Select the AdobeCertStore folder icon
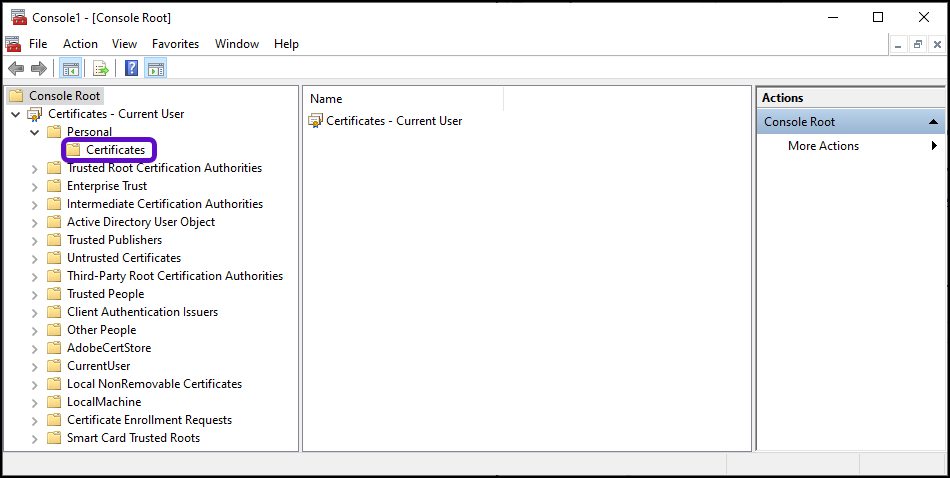This screenshot has width=950, height=478. click(x=54, y=348)
